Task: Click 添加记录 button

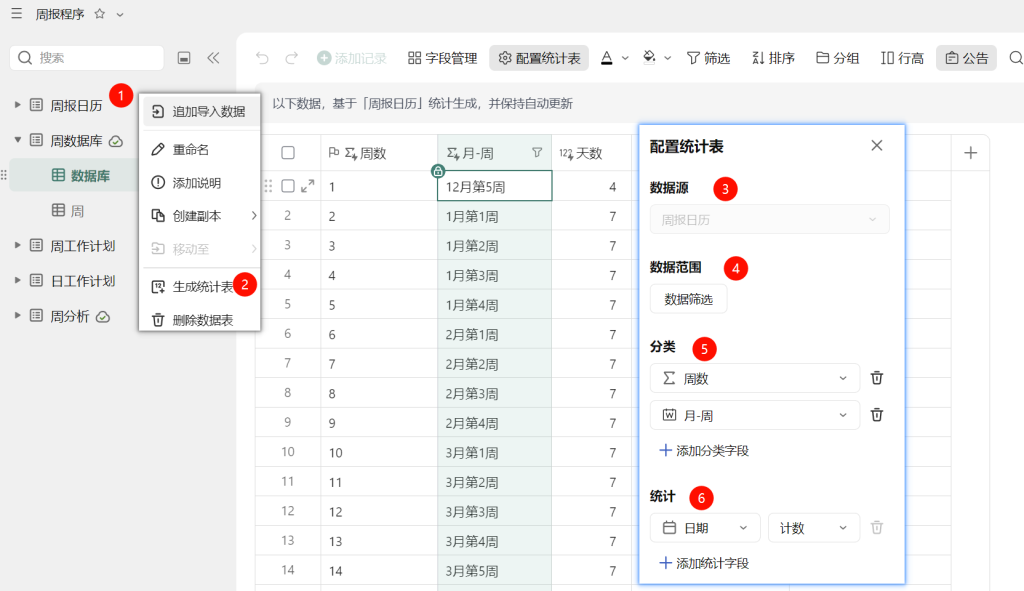Action: click(x=352, y=58)
